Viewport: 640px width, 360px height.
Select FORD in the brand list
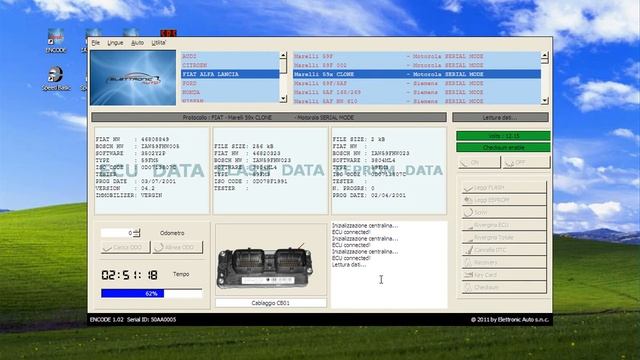230,83
